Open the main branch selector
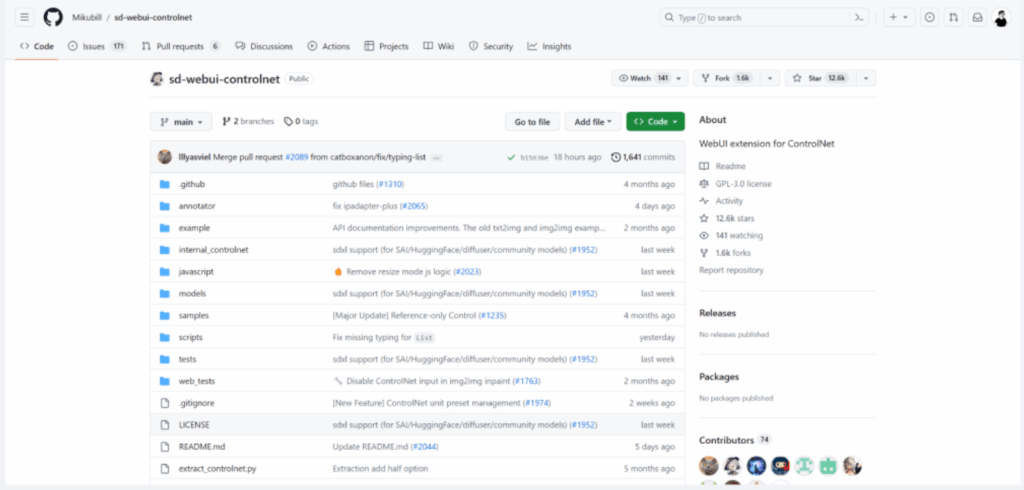 [181, 122]
